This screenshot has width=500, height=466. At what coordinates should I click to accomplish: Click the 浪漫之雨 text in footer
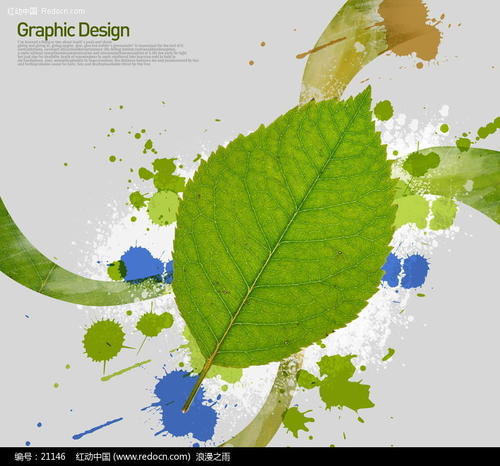pyautogui.click(x=213, y=456)
